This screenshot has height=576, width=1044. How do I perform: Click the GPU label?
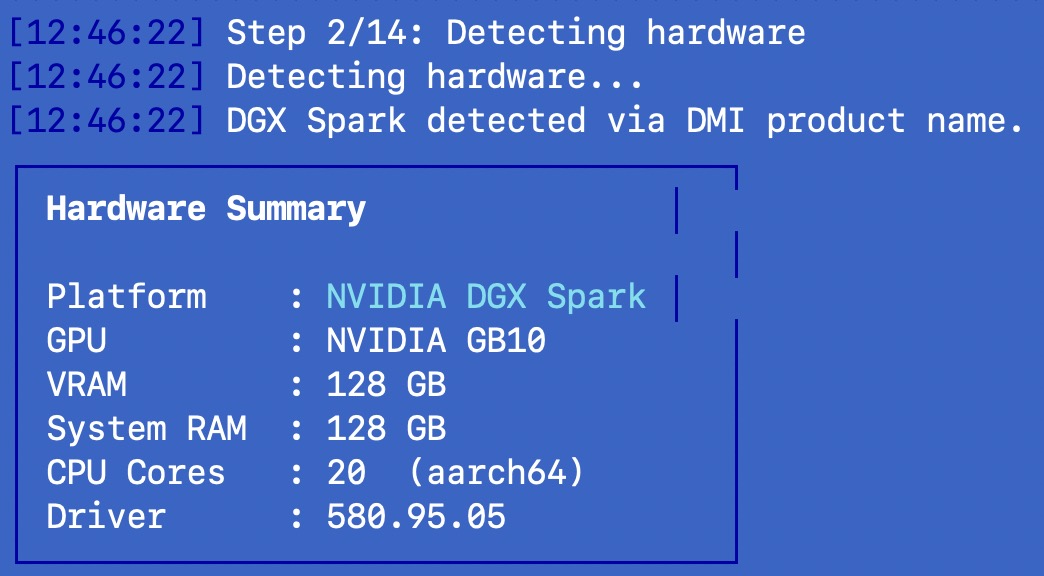coord(76,340)
